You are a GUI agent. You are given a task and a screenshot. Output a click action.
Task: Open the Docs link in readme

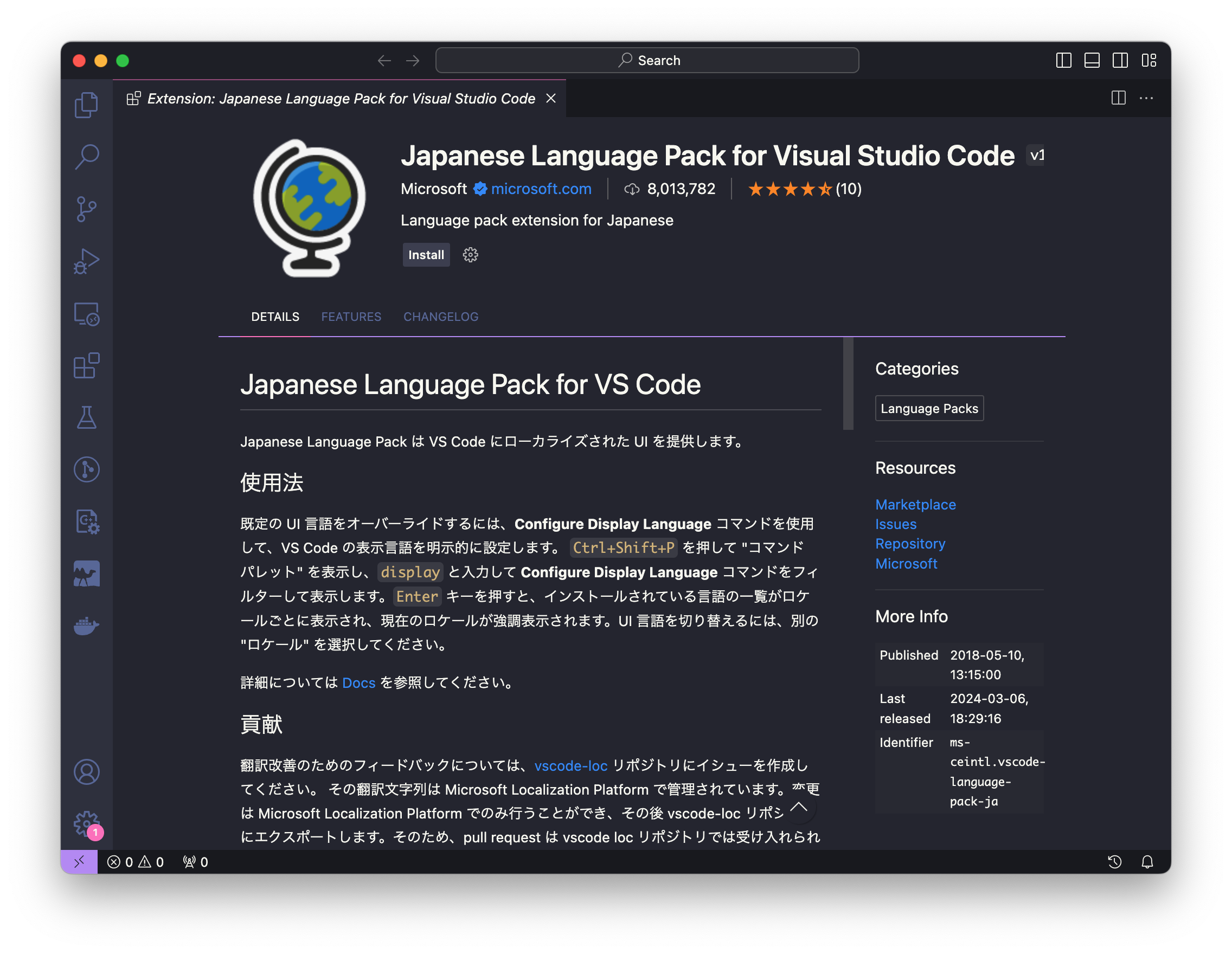(x=358, y=683)
